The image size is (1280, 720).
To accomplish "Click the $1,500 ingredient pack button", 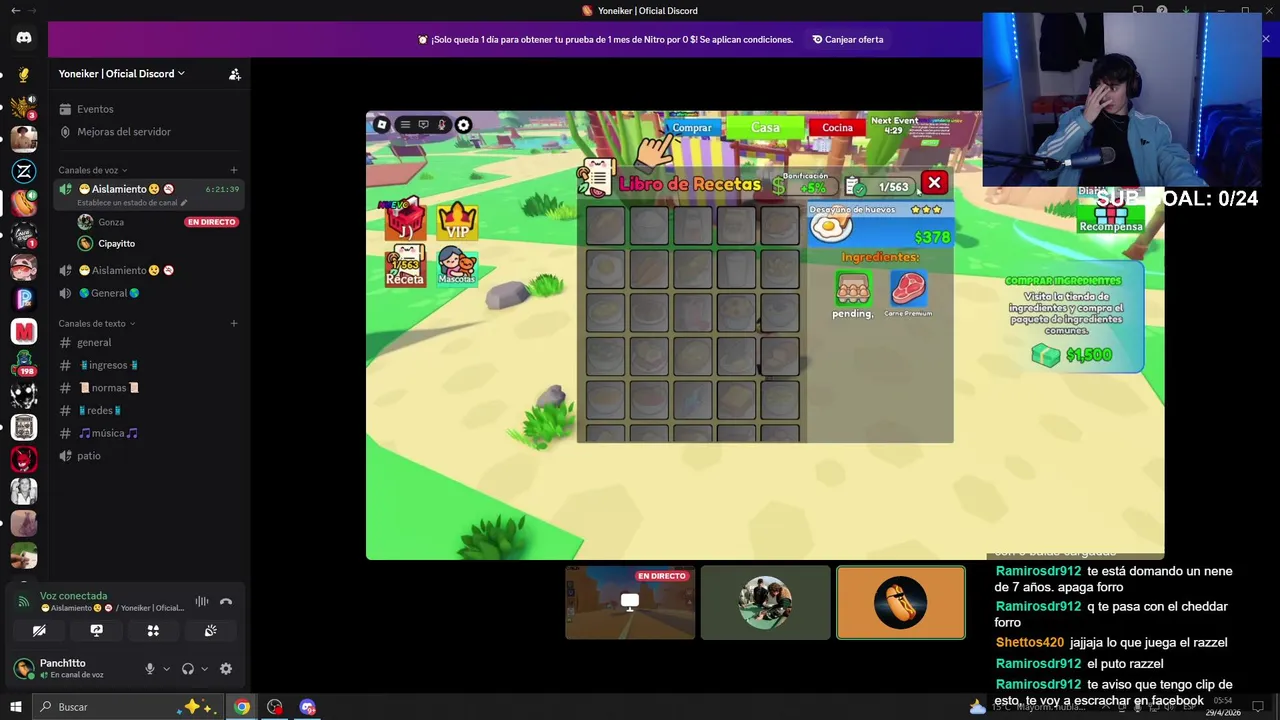I will pyautogui.click(x=1073, y=355).
